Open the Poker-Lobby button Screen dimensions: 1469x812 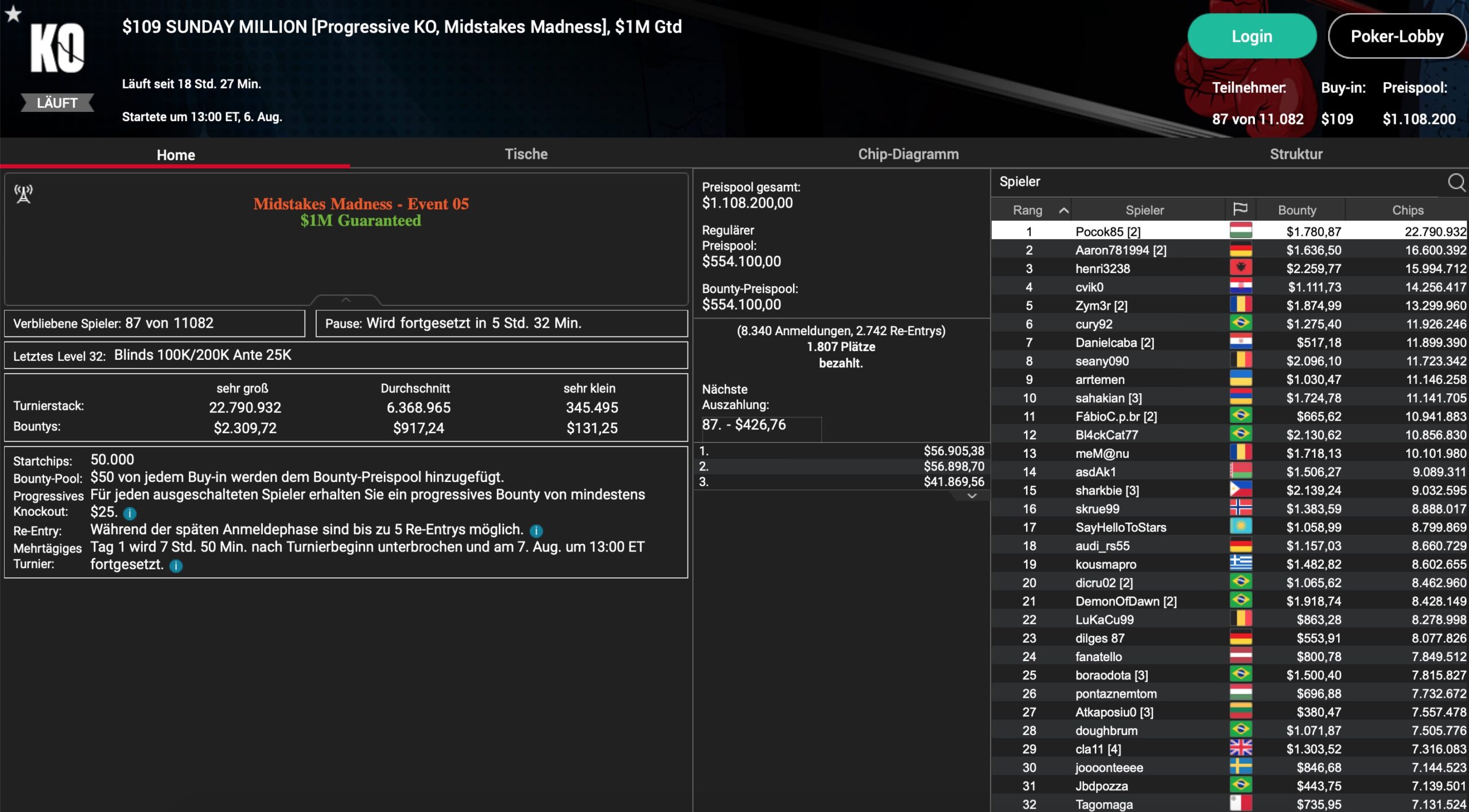(x=1396, y=36)
